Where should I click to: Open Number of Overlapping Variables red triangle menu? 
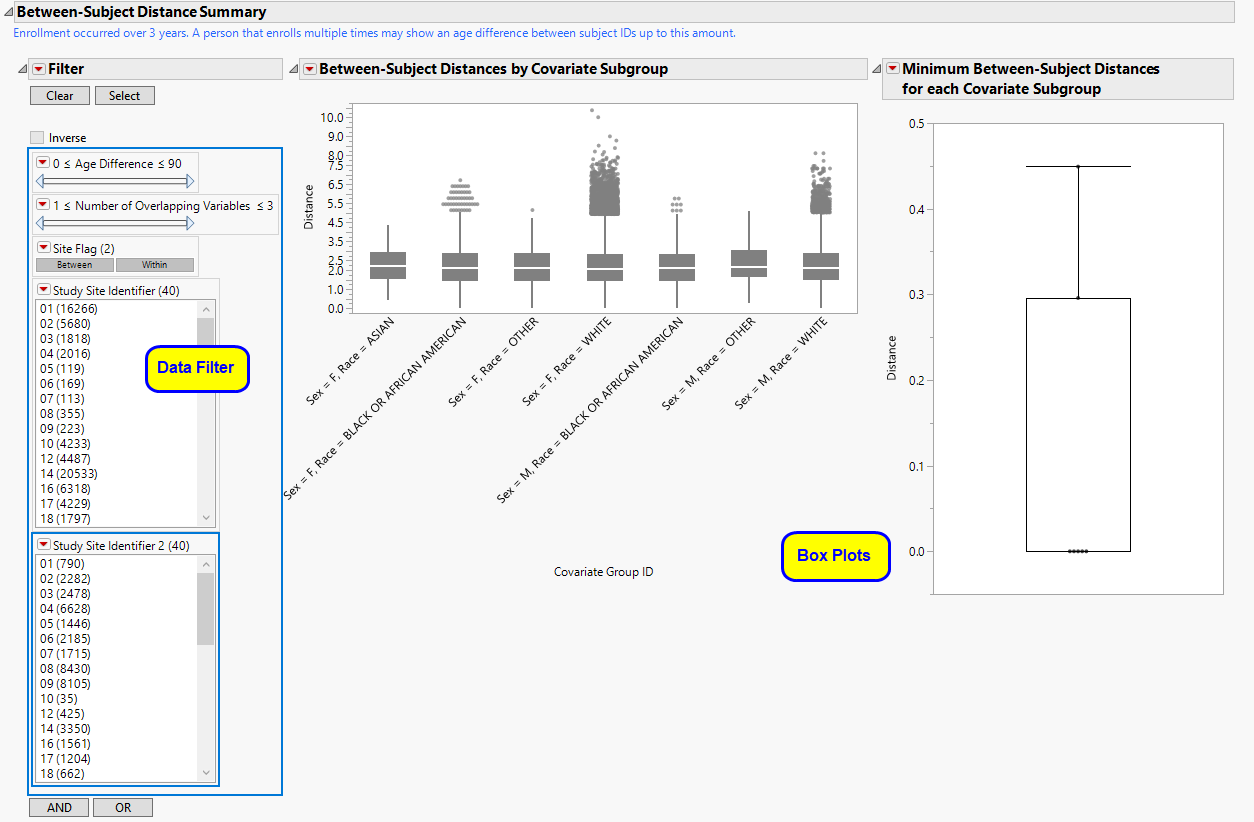click(x=43, y=205)
